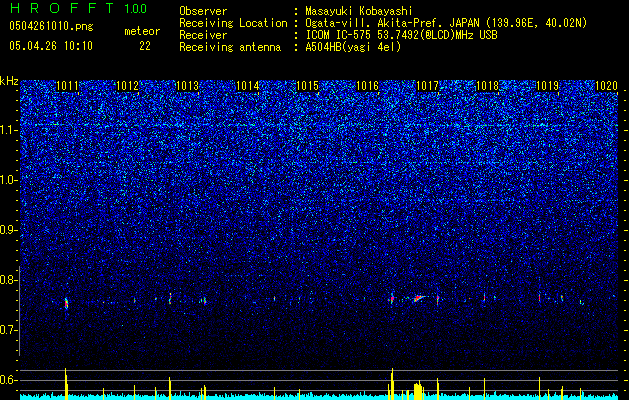
Task: Click the Receiving Location field label
Action: (x=233, y=23)
